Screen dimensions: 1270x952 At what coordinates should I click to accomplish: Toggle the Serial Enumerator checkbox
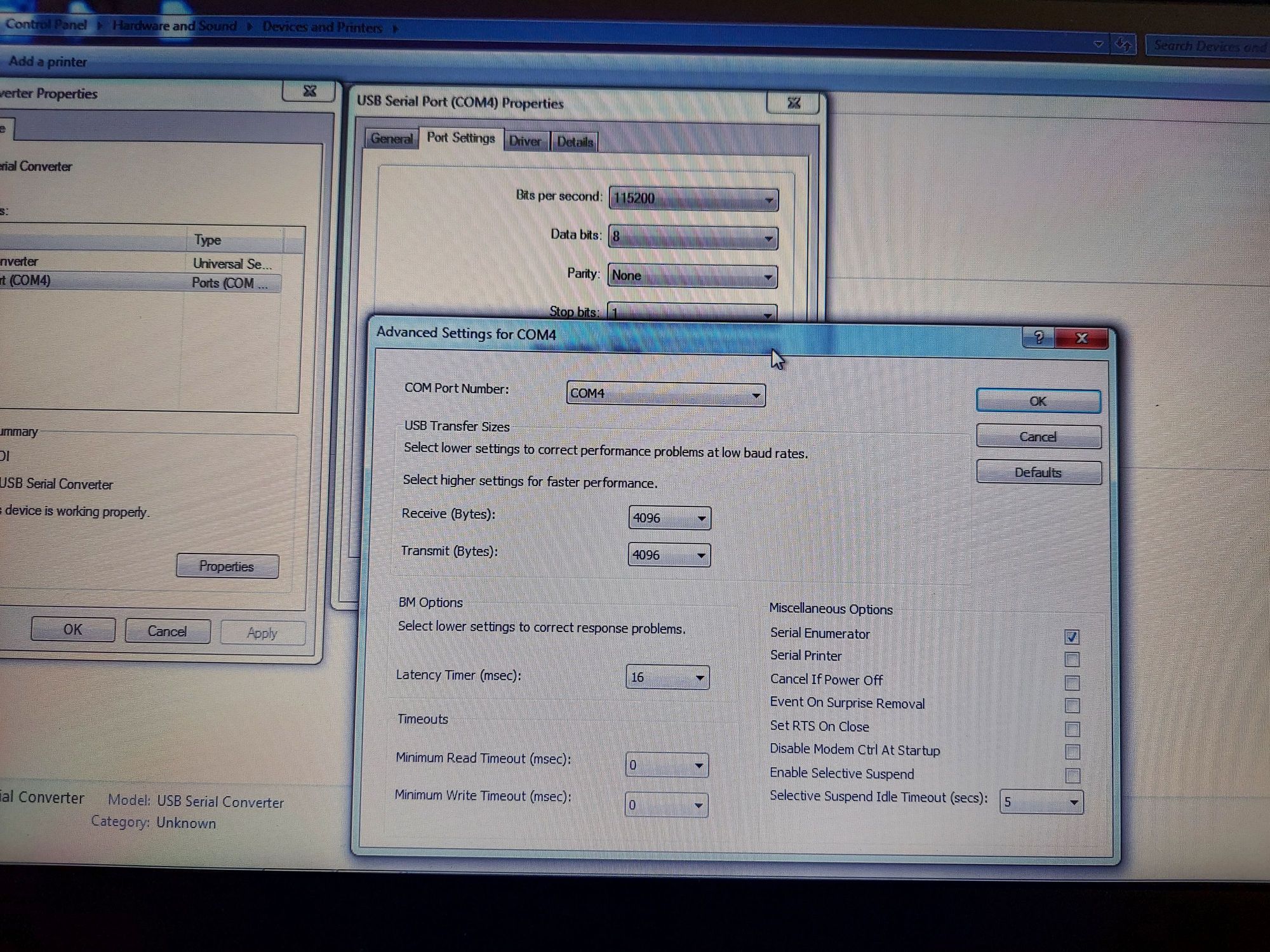[1072, 637]
